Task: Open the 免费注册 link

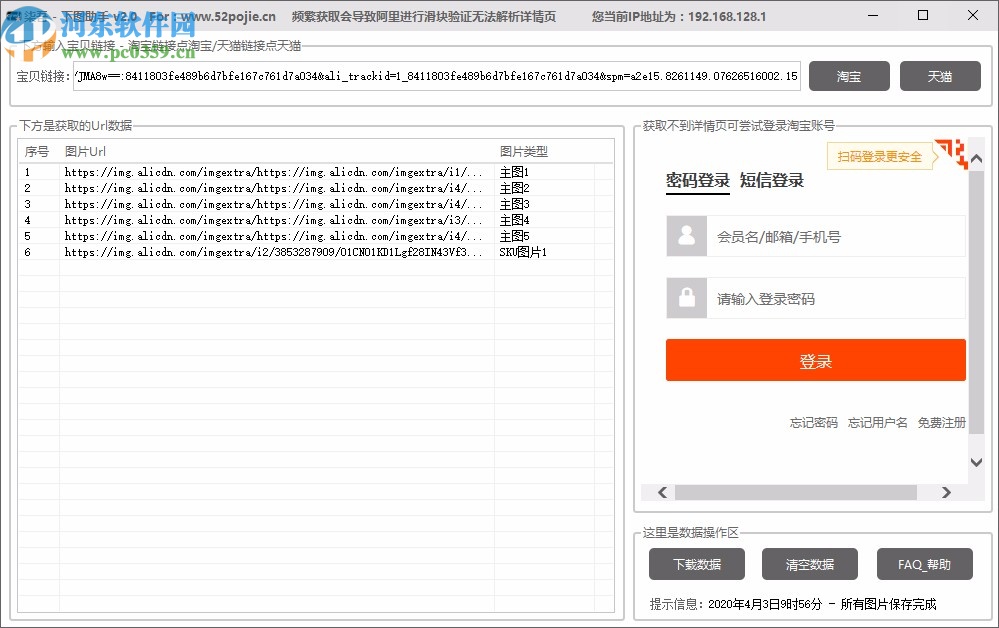Action: pos(941,422)
